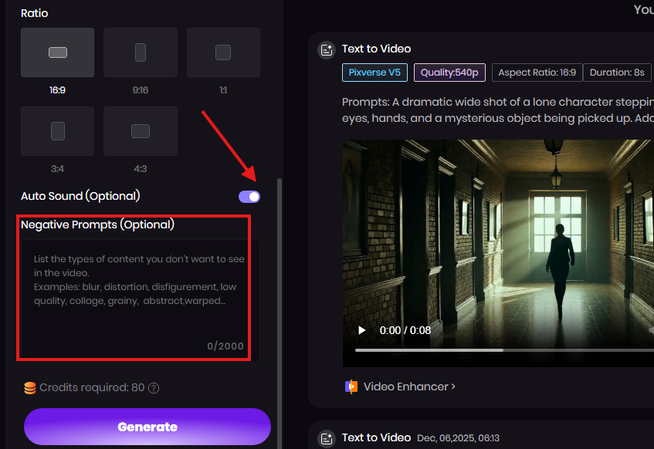Select the 9:16 aspect ratio tile
Screen dimensions: 654x449
pos(141,53)
